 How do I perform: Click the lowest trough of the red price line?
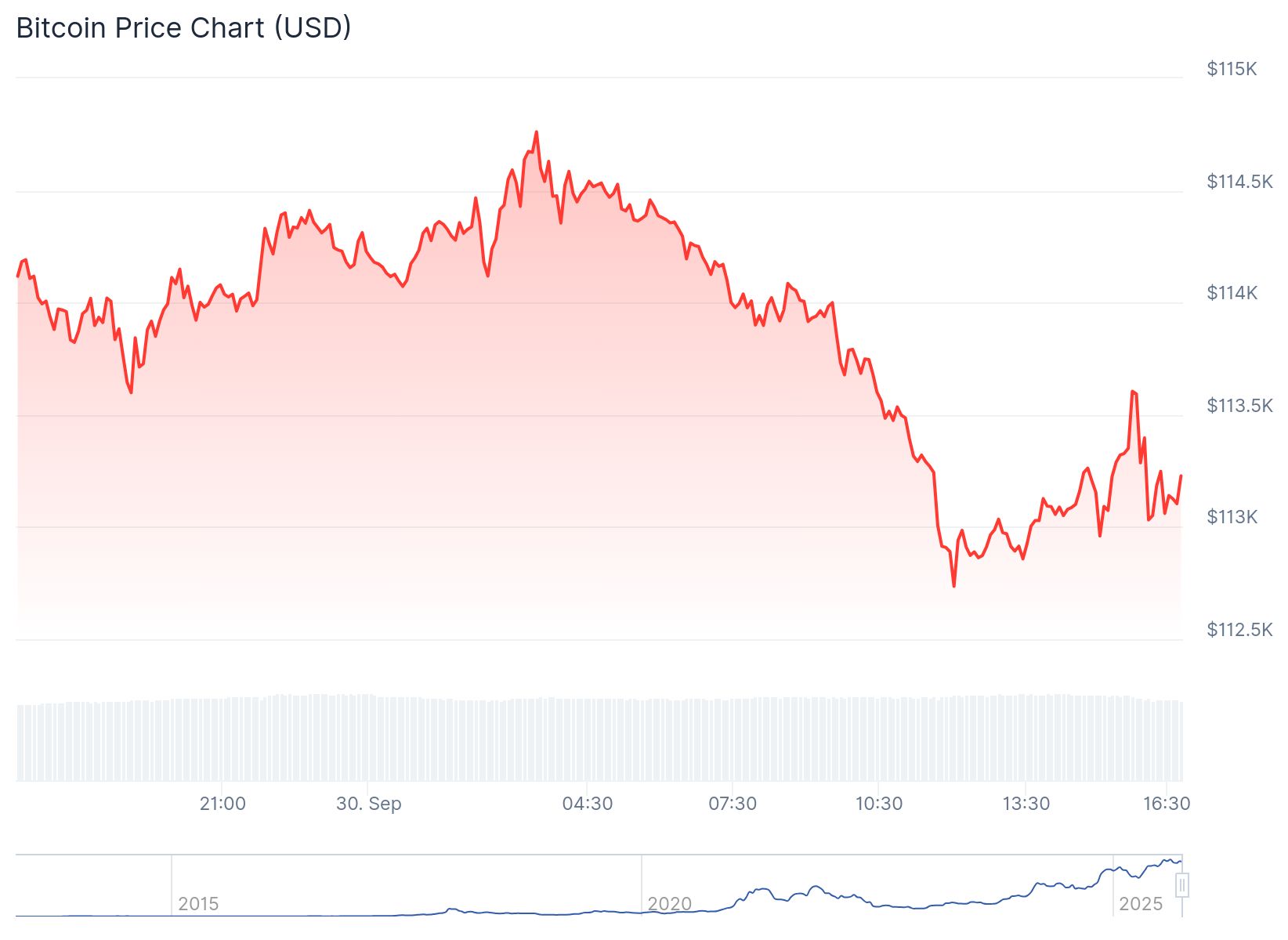pos(953,586)
